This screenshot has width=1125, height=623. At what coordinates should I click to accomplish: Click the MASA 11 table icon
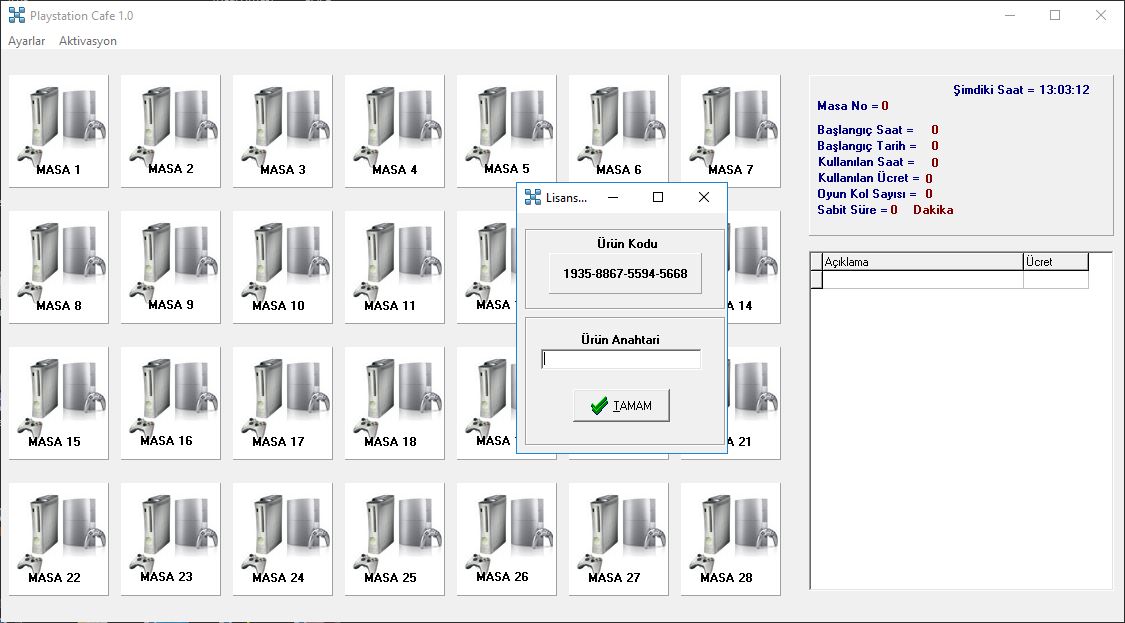pos(395,267)
